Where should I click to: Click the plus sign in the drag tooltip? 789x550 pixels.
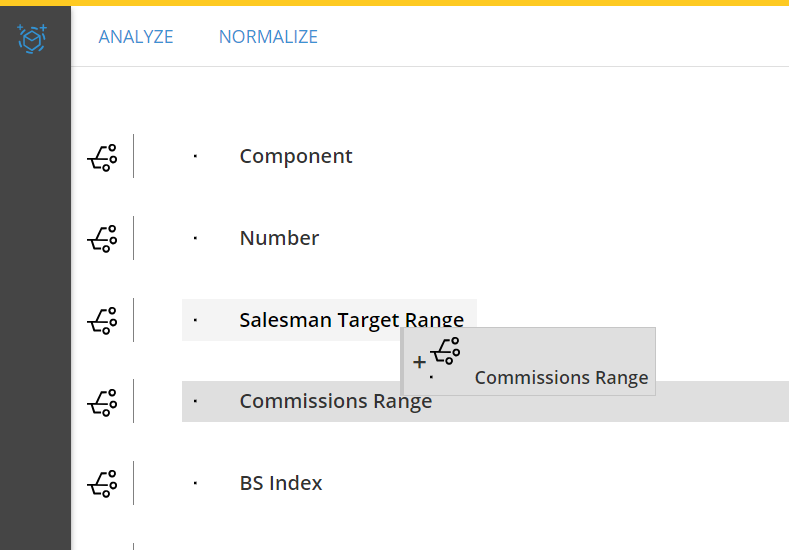point(419,362)
